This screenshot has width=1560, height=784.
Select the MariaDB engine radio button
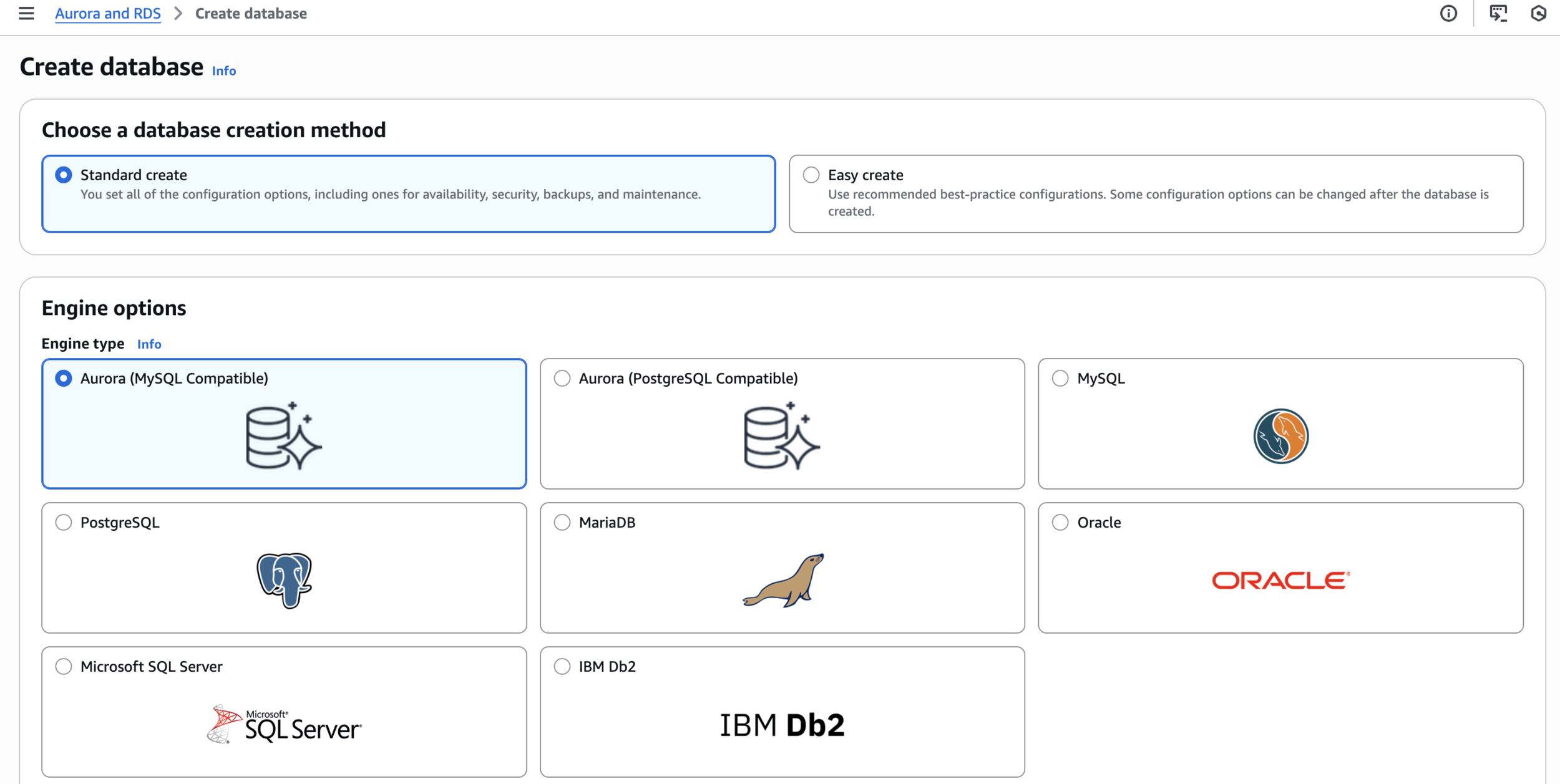tap(562, 522)
